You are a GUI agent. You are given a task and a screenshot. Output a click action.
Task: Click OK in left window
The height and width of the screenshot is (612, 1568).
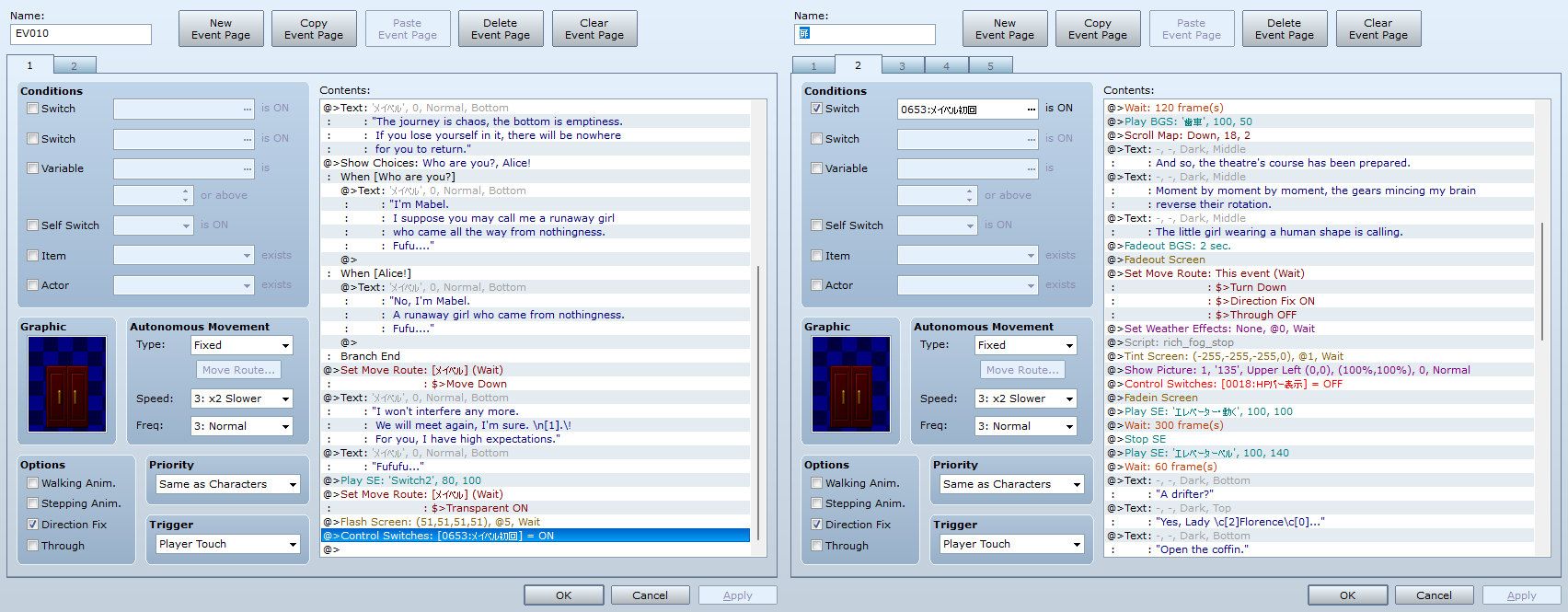(564, 595)
